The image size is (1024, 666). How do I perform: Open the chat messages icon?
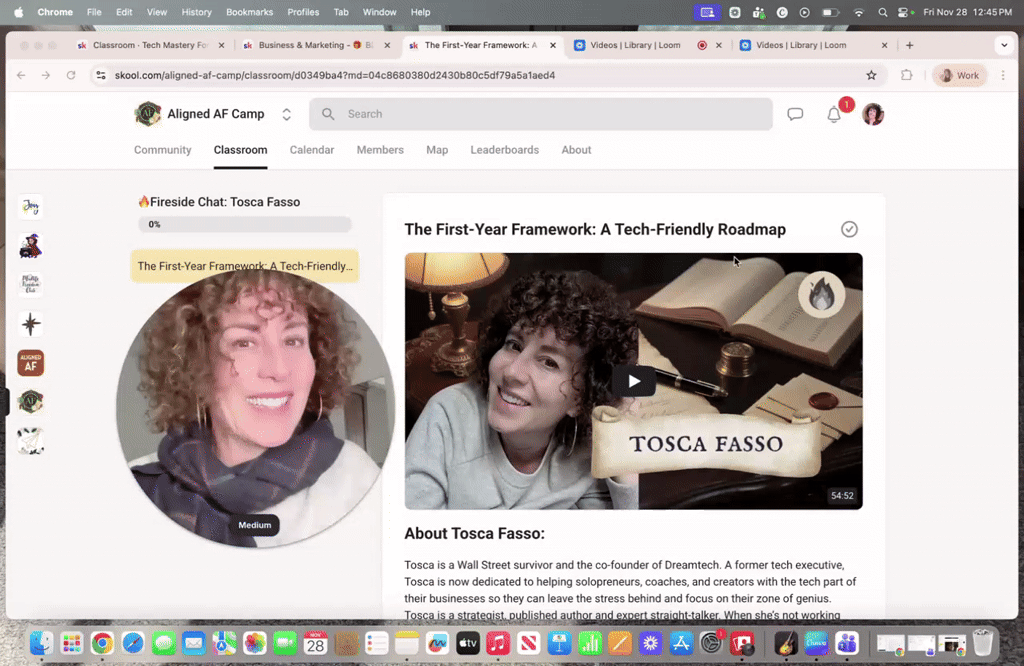(795, 114)
